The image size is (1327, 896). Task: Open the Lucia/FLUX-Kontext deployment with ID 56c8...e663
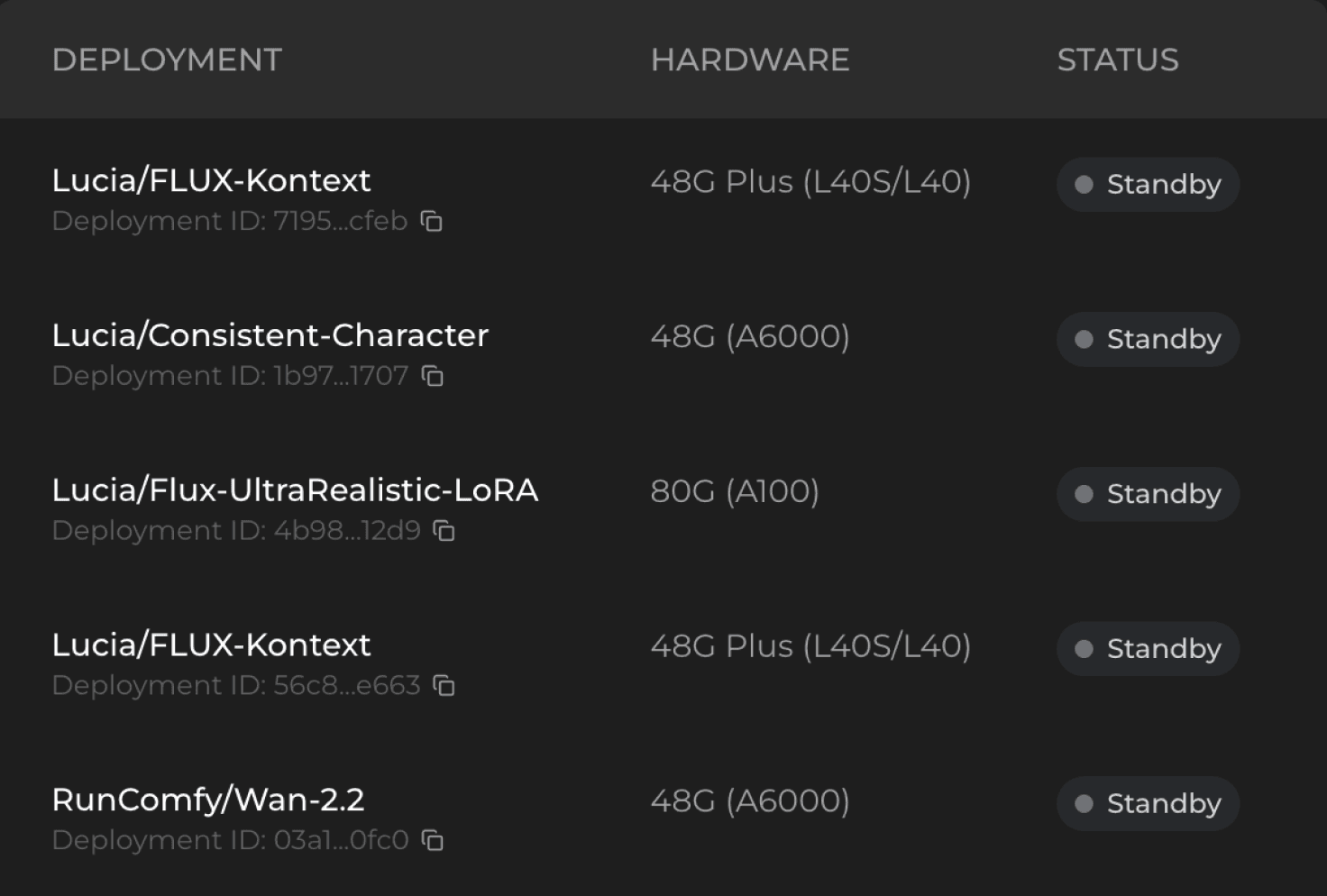[x=211, y=646]
